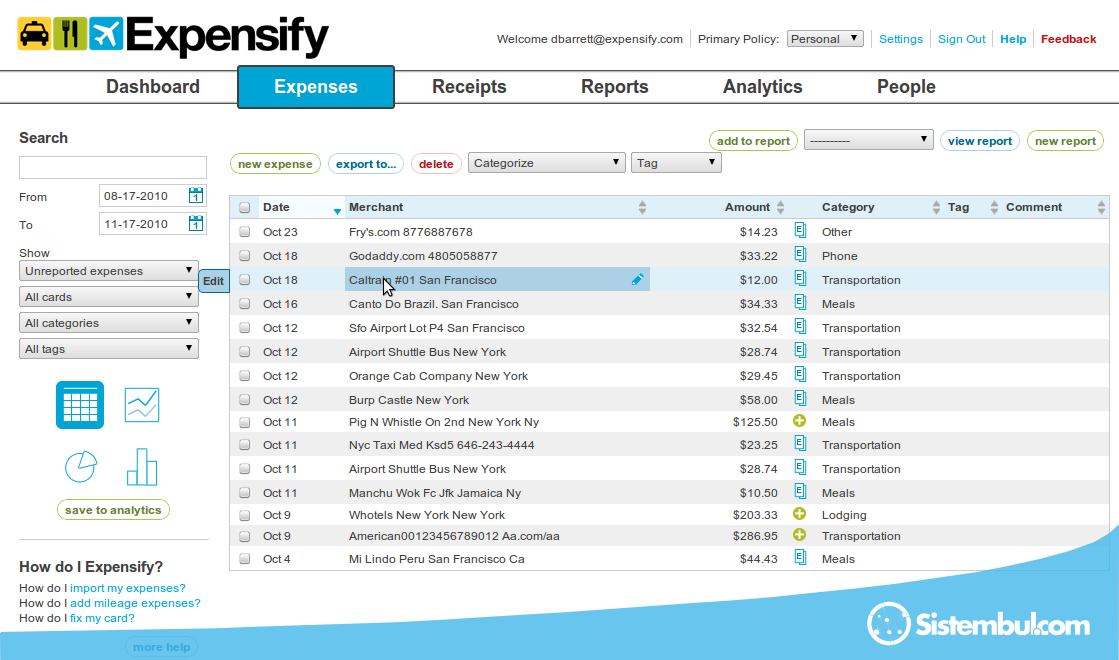Check the Canto Do Brazil checkbox
Image resolution: width=1119 pixels, height=660 pixels.
(245, 304)
